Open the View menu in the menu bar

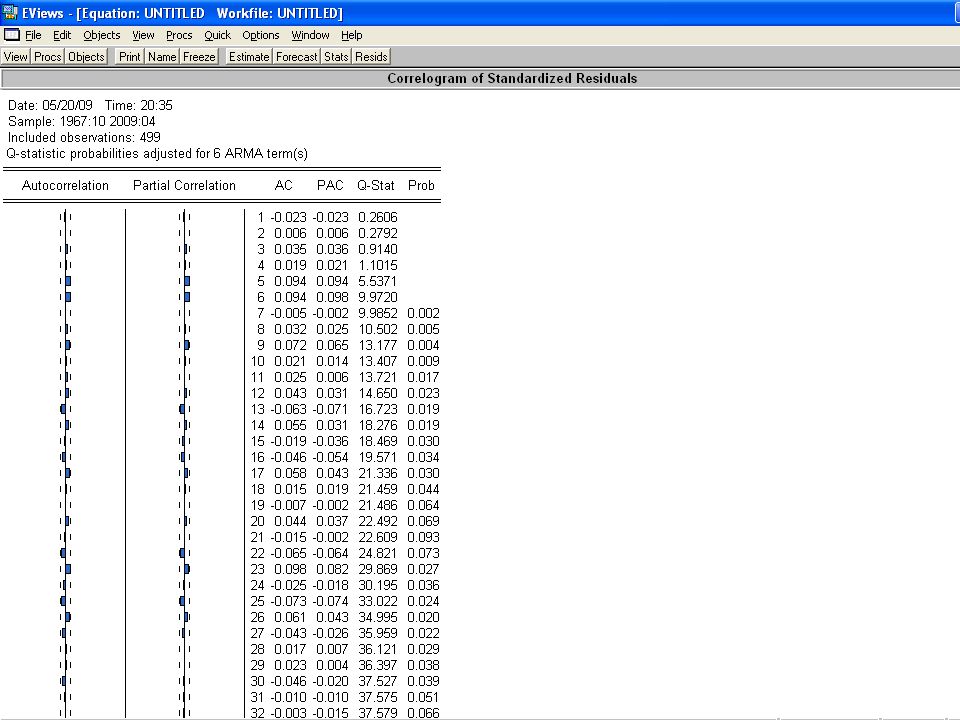pos(143,36)
